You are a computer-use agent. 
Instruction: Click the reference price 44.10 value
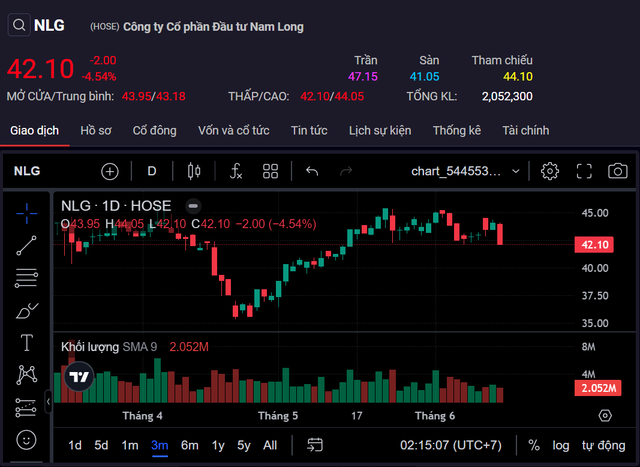point(518,77)
